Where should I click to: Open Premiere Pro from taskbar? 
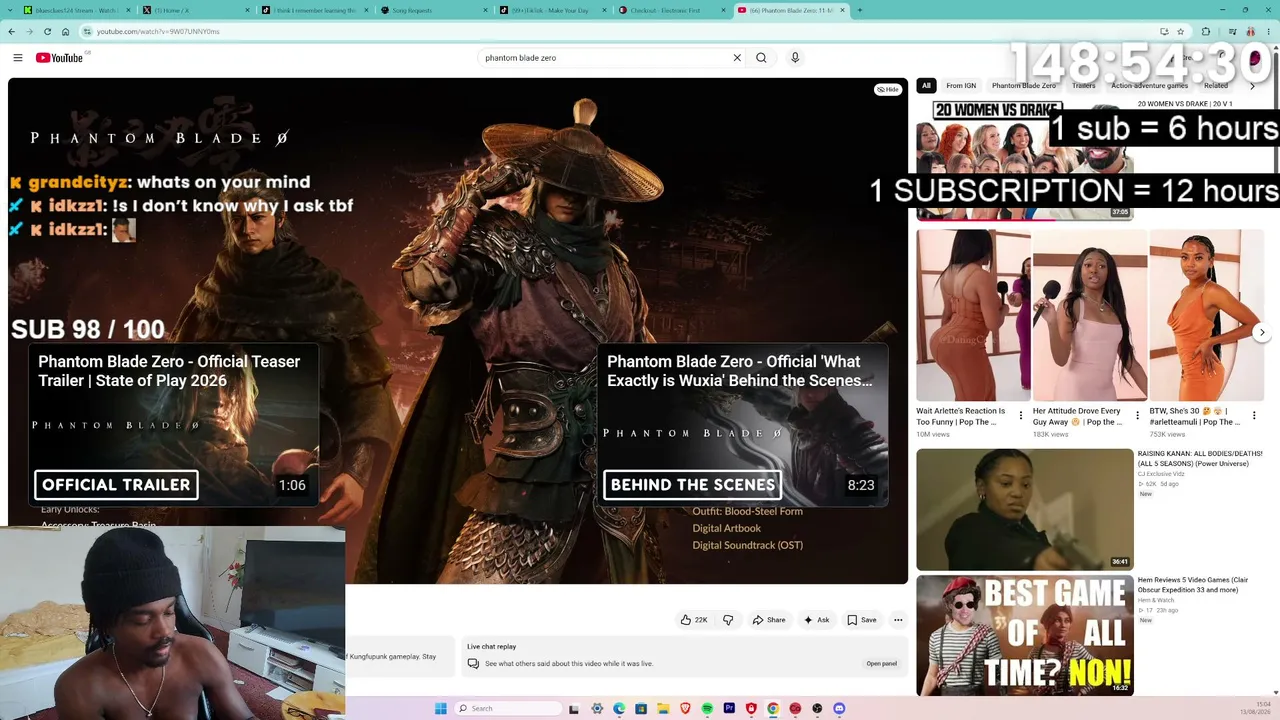(x=729, y=708)
